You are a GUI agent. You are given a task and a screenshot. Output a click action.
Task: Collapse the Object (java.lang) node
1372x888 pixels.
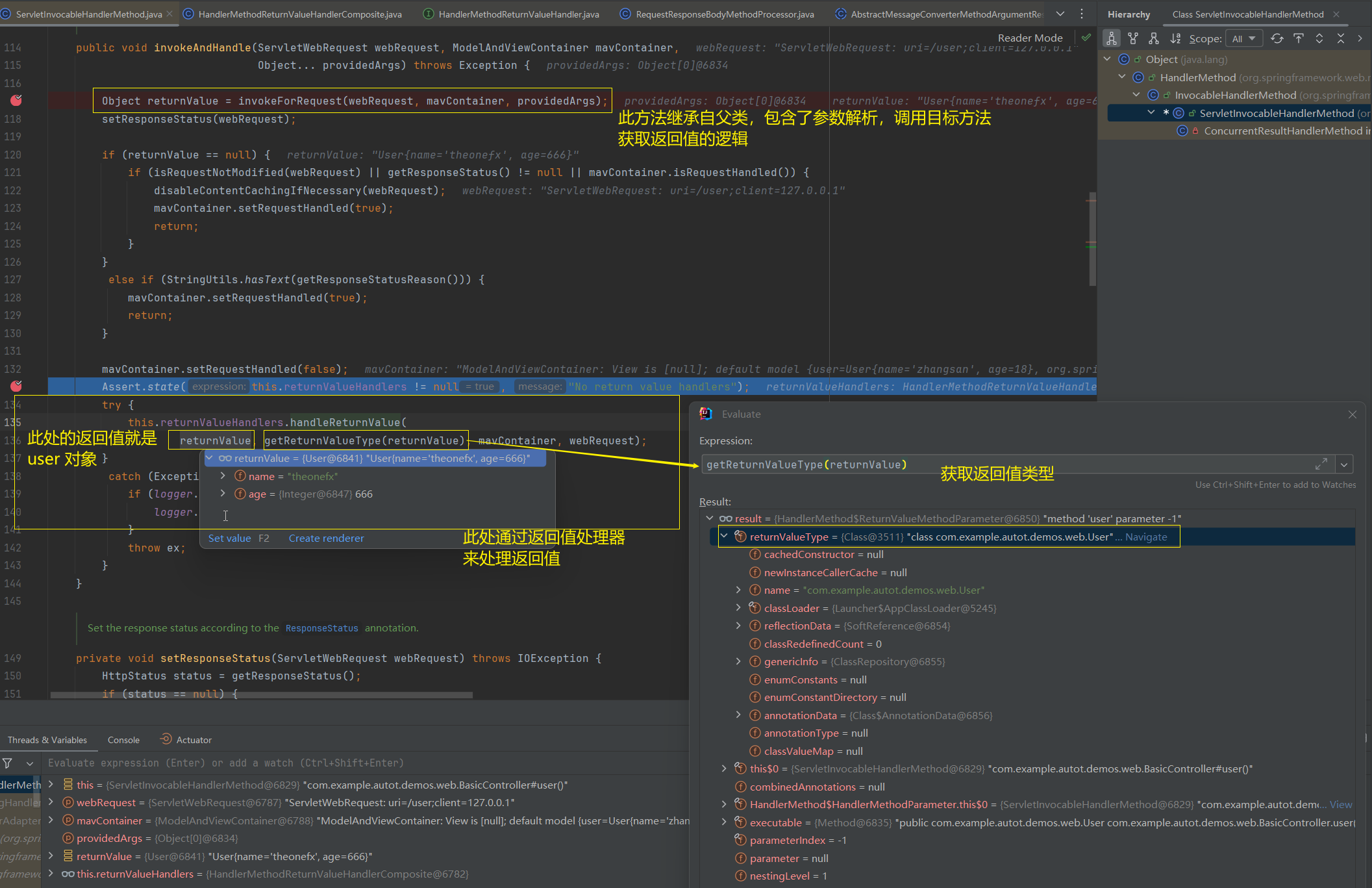click(x=1108, y=59)
